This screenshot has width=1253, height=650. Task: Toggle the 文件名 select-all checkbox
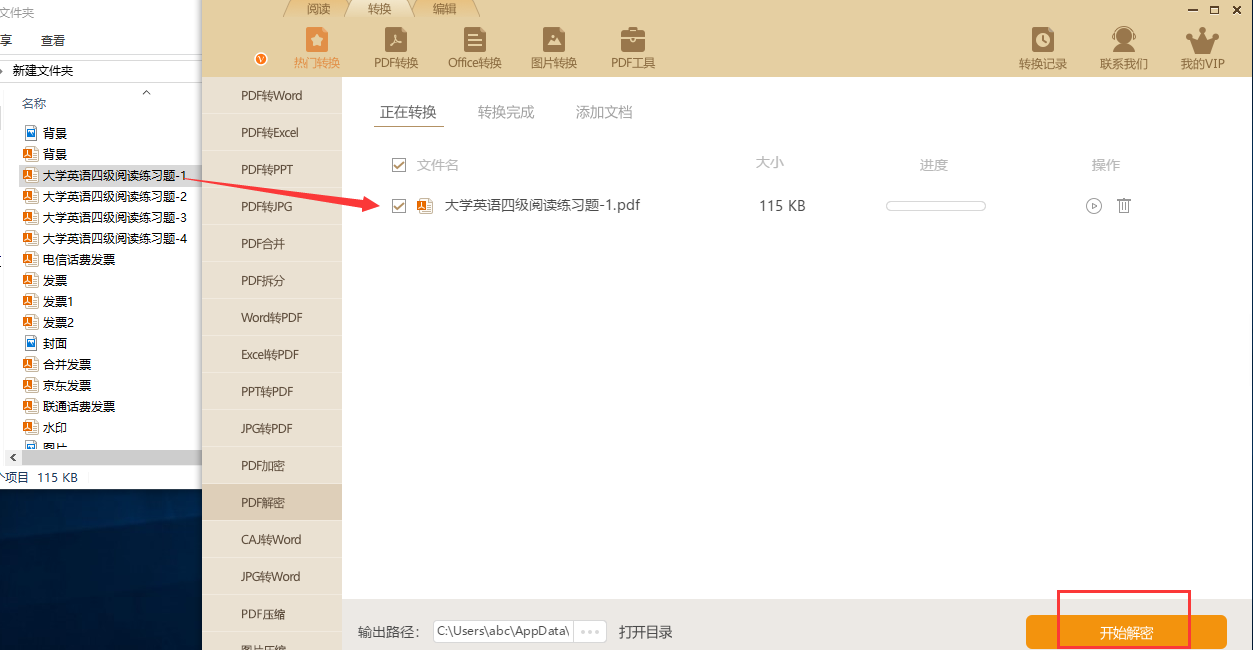click(399, 165)
